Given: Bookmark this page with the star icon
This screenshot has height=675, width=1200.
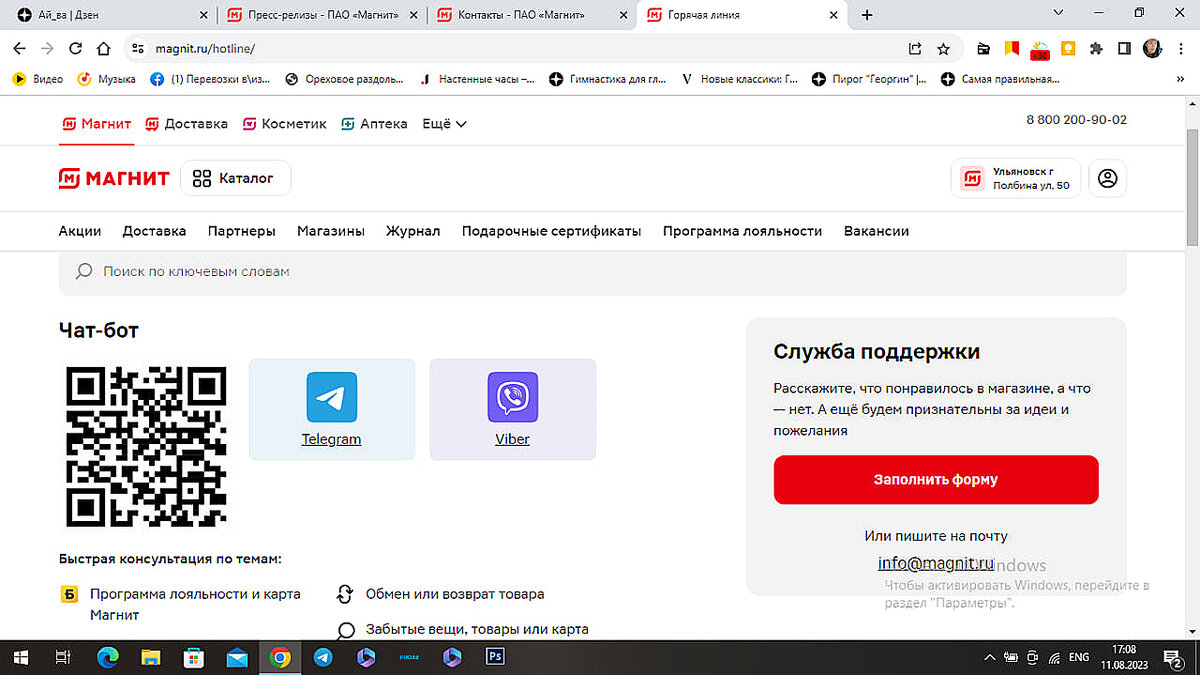Looking at the screenshot, I should 943,48.
